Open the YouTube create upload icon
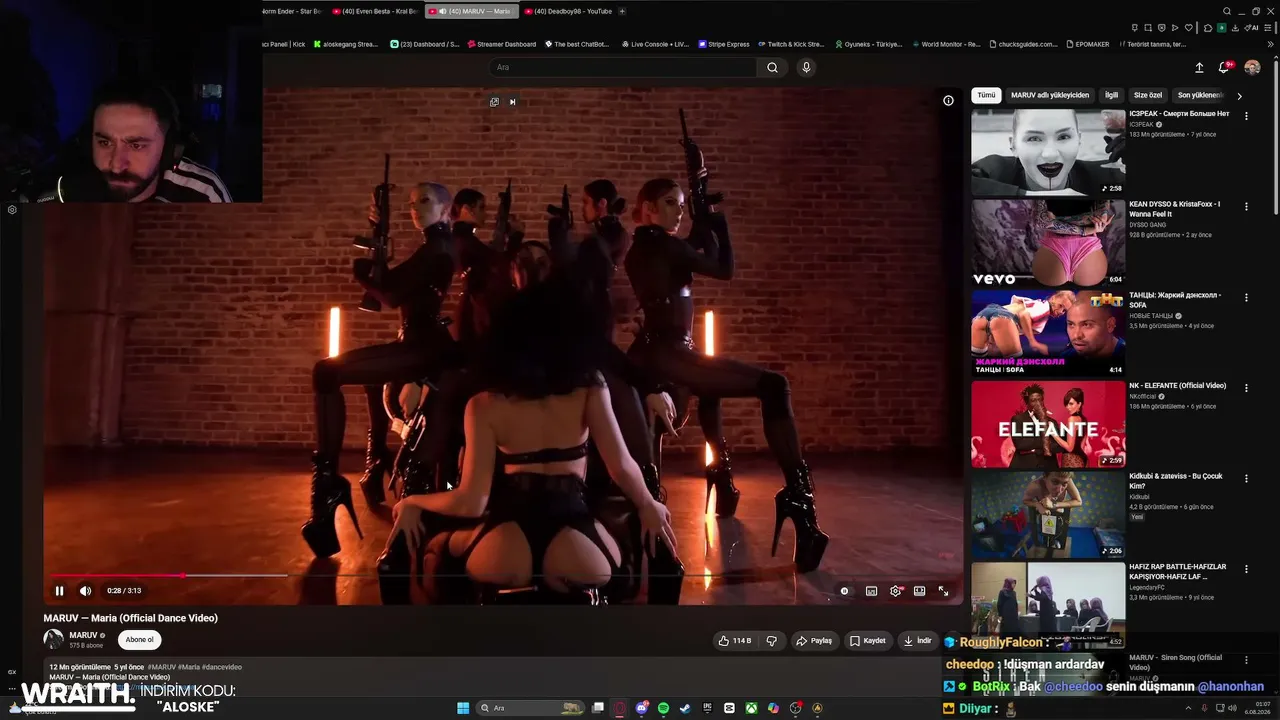Screen dimensions: 1280x720 [1199, 68]
